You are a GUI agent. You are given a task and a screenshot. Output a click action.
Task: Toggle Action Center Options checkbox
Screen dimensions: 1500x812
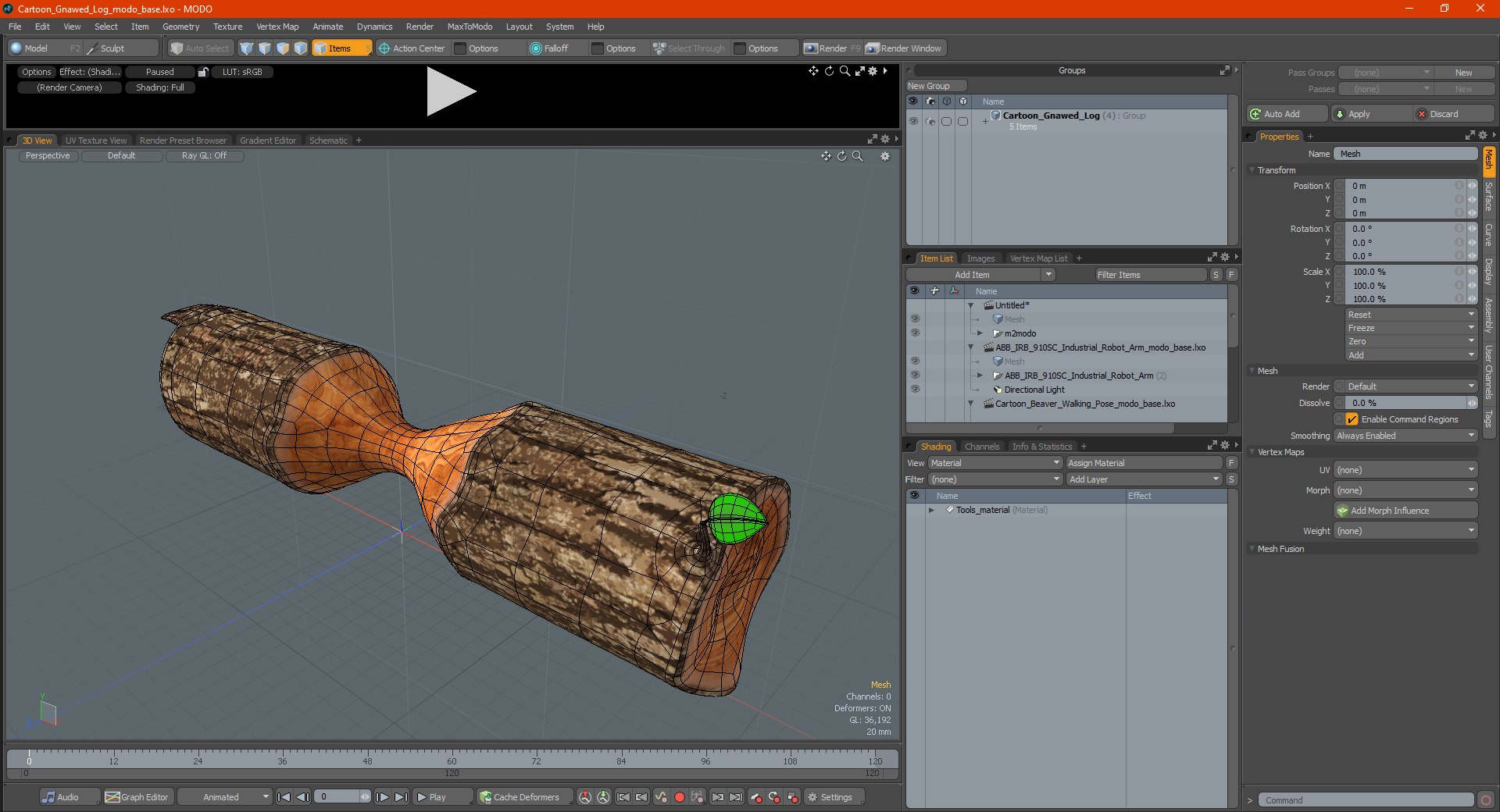pos(460,48)
